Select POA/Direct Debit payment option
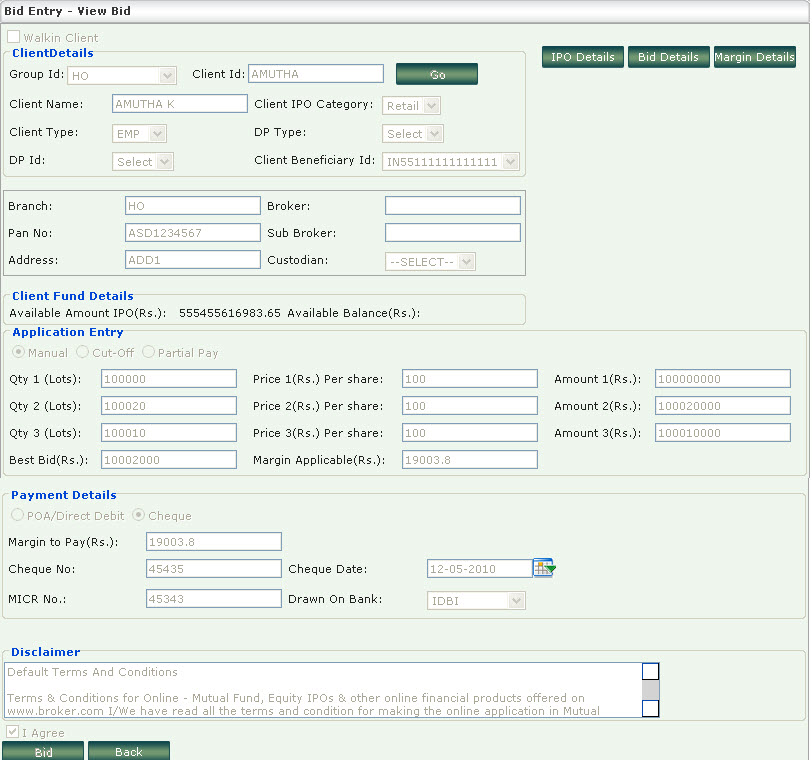The image size is (812, 760). coord(17,516)
